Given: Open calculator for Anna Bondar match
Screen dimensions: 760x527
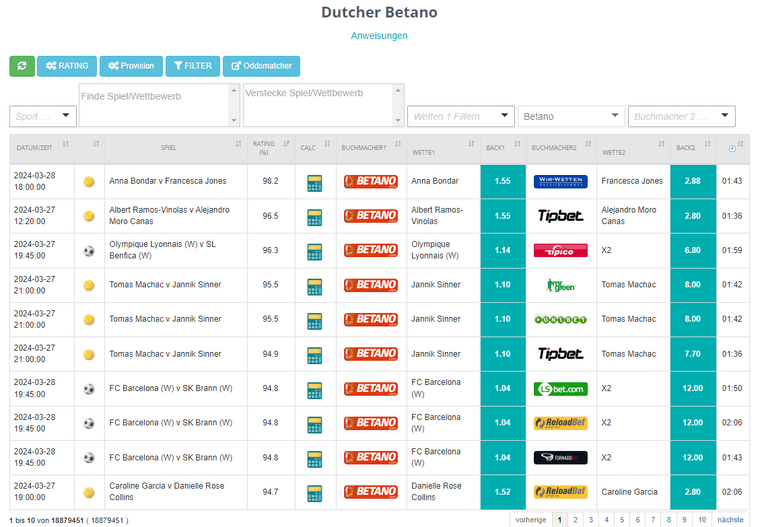Looking at the screenshot, I should coord(315,183).
